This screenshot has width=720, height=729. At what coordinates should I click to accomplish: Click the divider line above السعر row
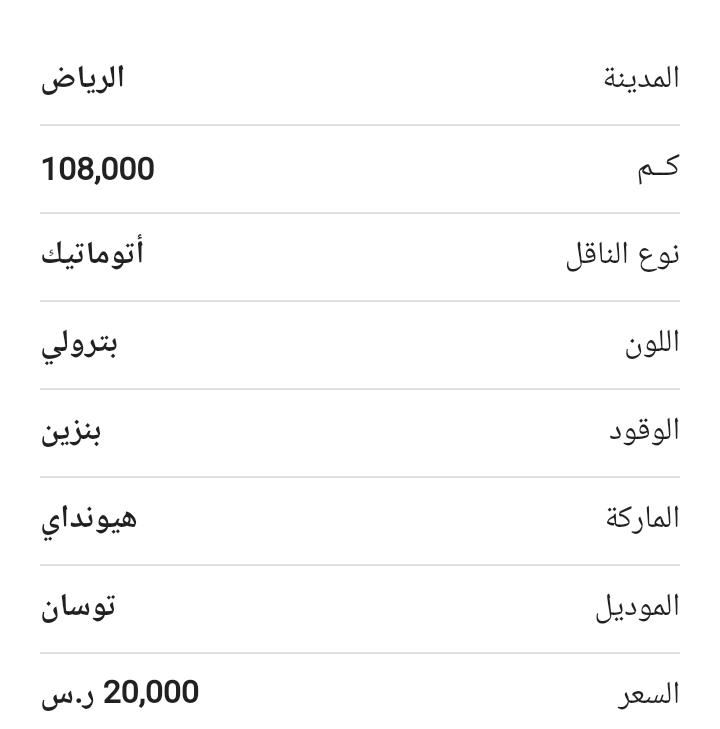360,653
